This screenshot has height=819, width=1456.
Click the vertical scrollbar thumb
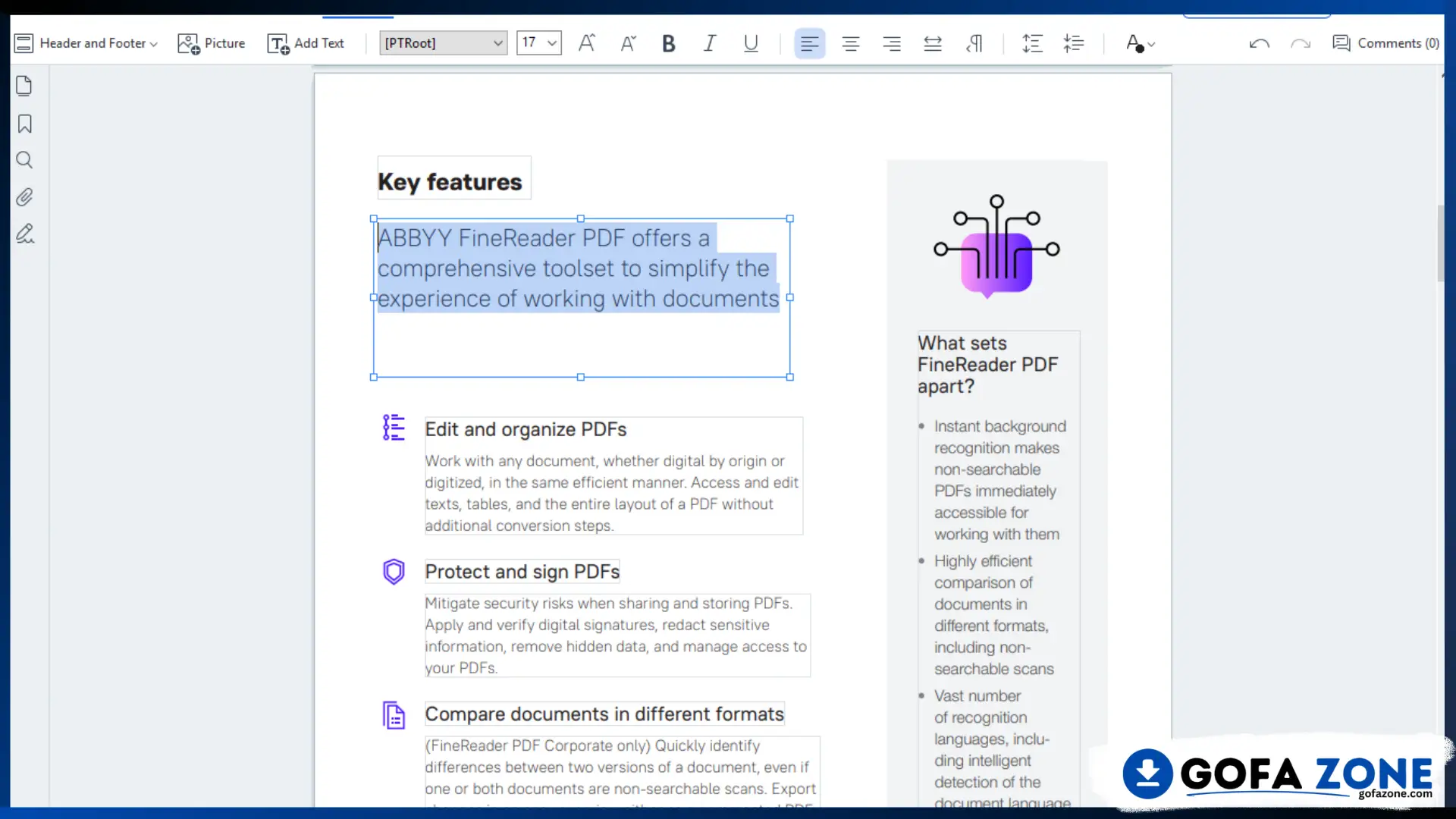click(x=1440, y=243)
